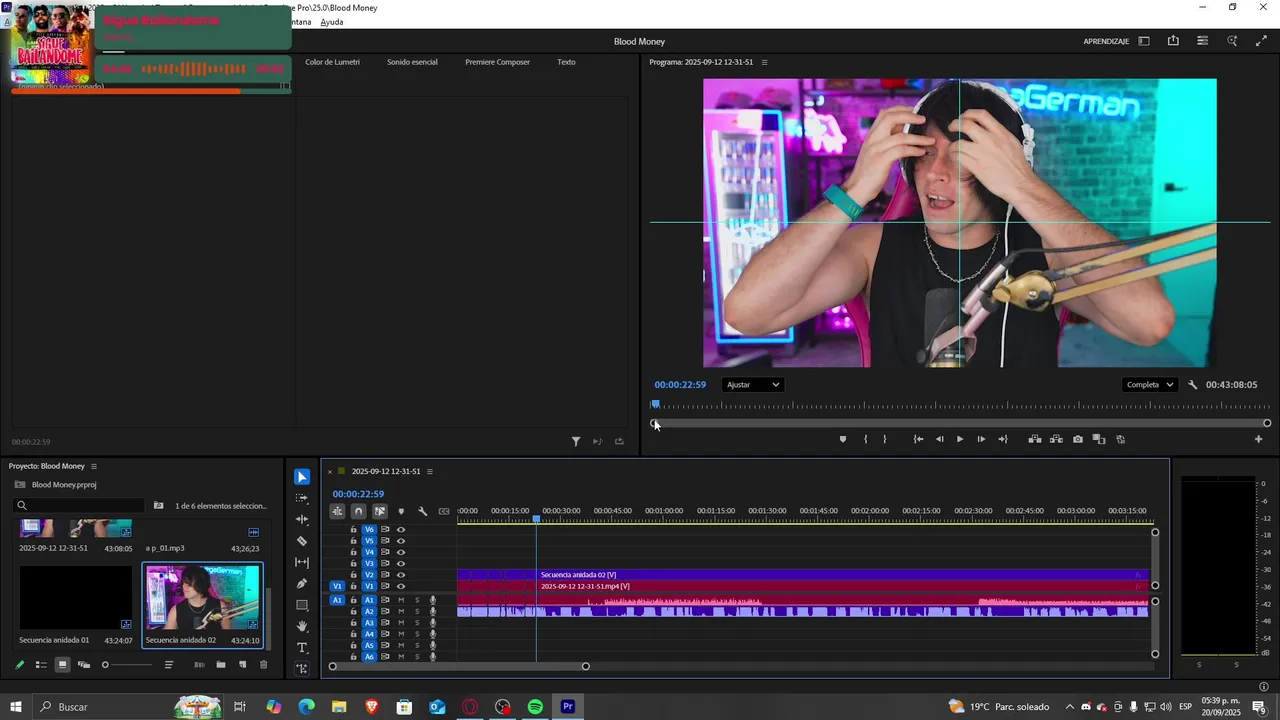Viewport: 1280px width, 720px height.
Task: Step back one frame
Action: point(939,439)
